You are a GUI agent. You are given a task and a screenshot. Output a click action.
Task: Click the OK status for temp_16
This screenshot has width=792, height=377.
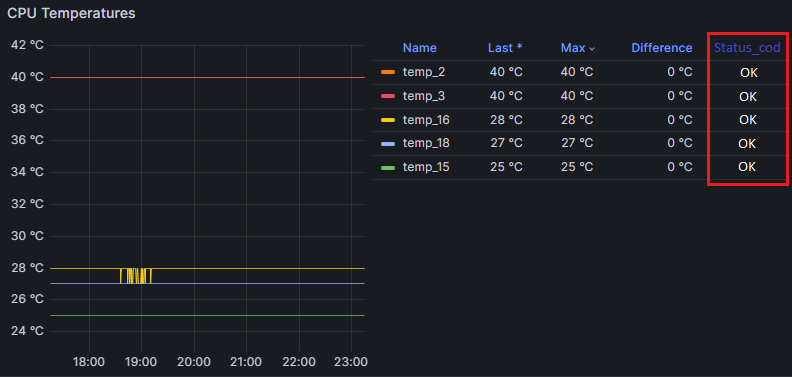pos(748,120)
